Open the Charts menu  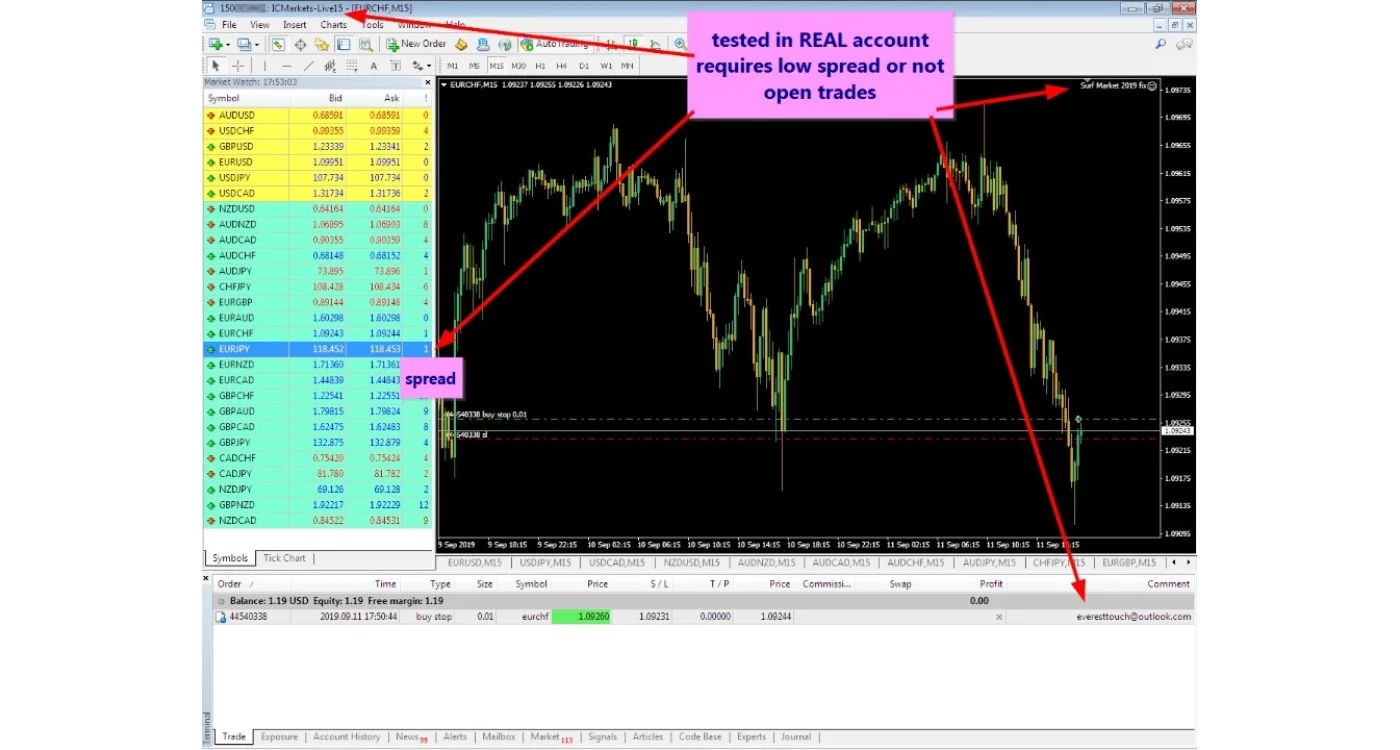[333, 24]
